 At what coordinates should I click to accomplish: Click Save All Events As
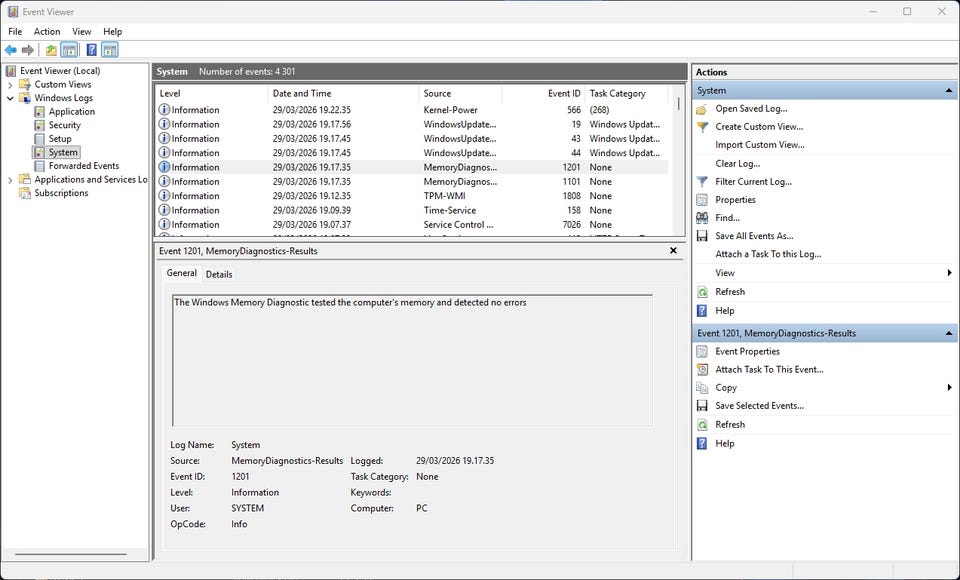pyautogui.click(x=754, y=236)
